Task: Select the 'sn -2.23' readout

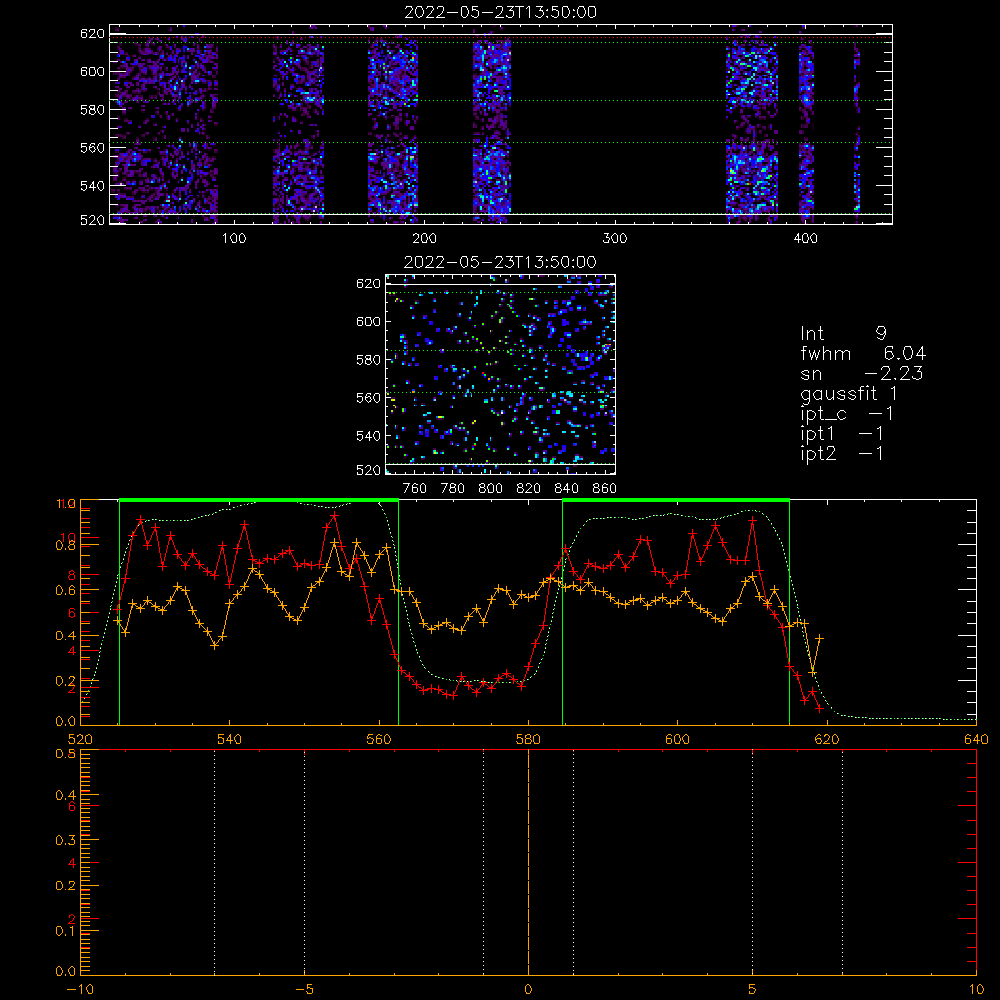Action: point(862,374)
